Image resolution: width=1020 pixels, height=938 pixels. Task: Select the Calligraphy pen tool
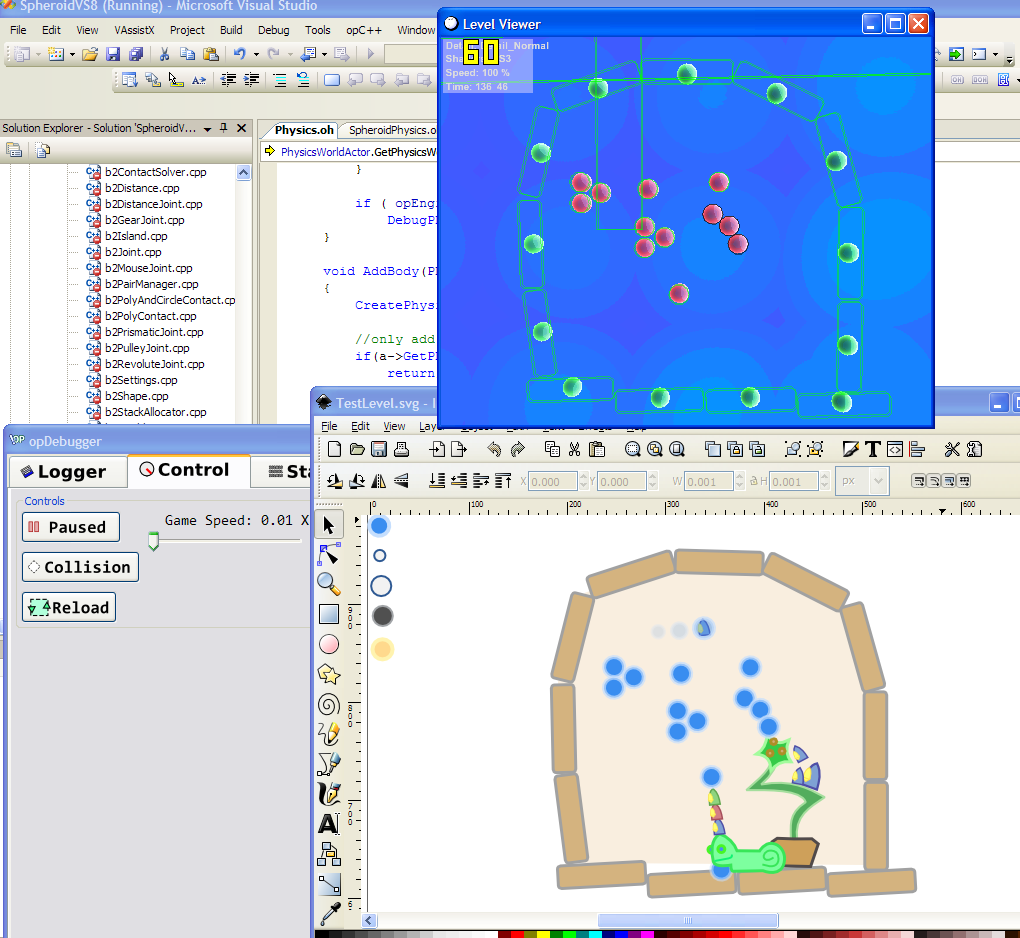coord(329,794)
